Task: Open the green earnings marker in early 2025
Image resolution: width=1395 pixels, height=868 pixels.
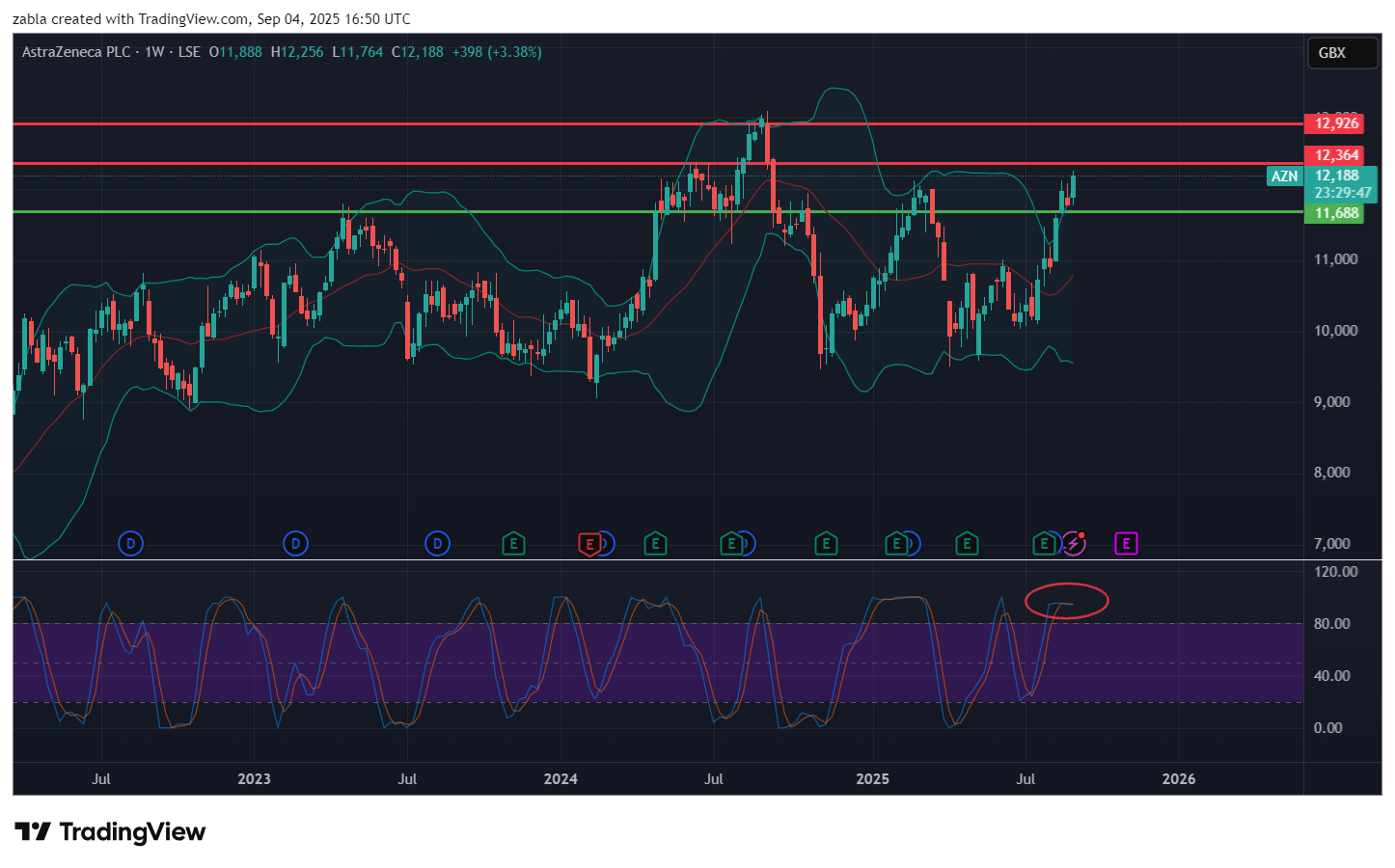Action: click(896, 544)
